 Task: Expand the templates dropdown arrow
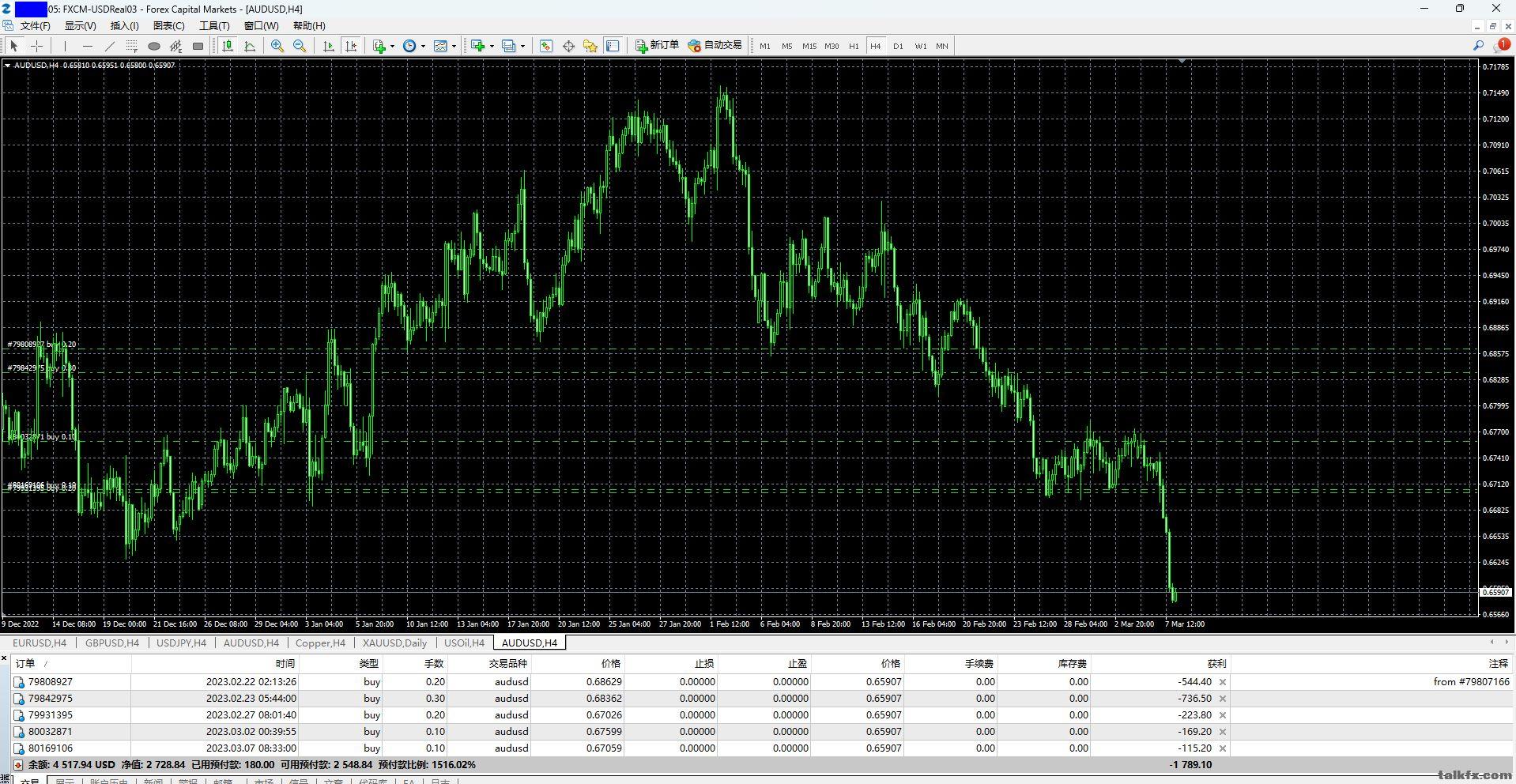454,46
